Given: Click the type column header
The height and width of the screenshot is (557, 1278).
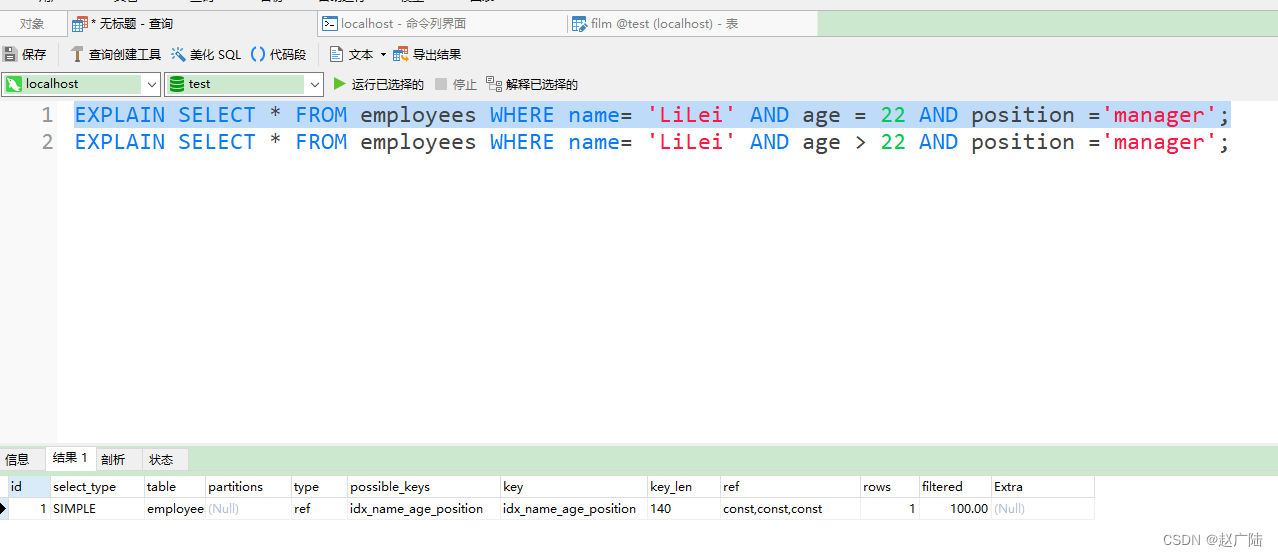Looking at the screenshot, I should 319,487.
